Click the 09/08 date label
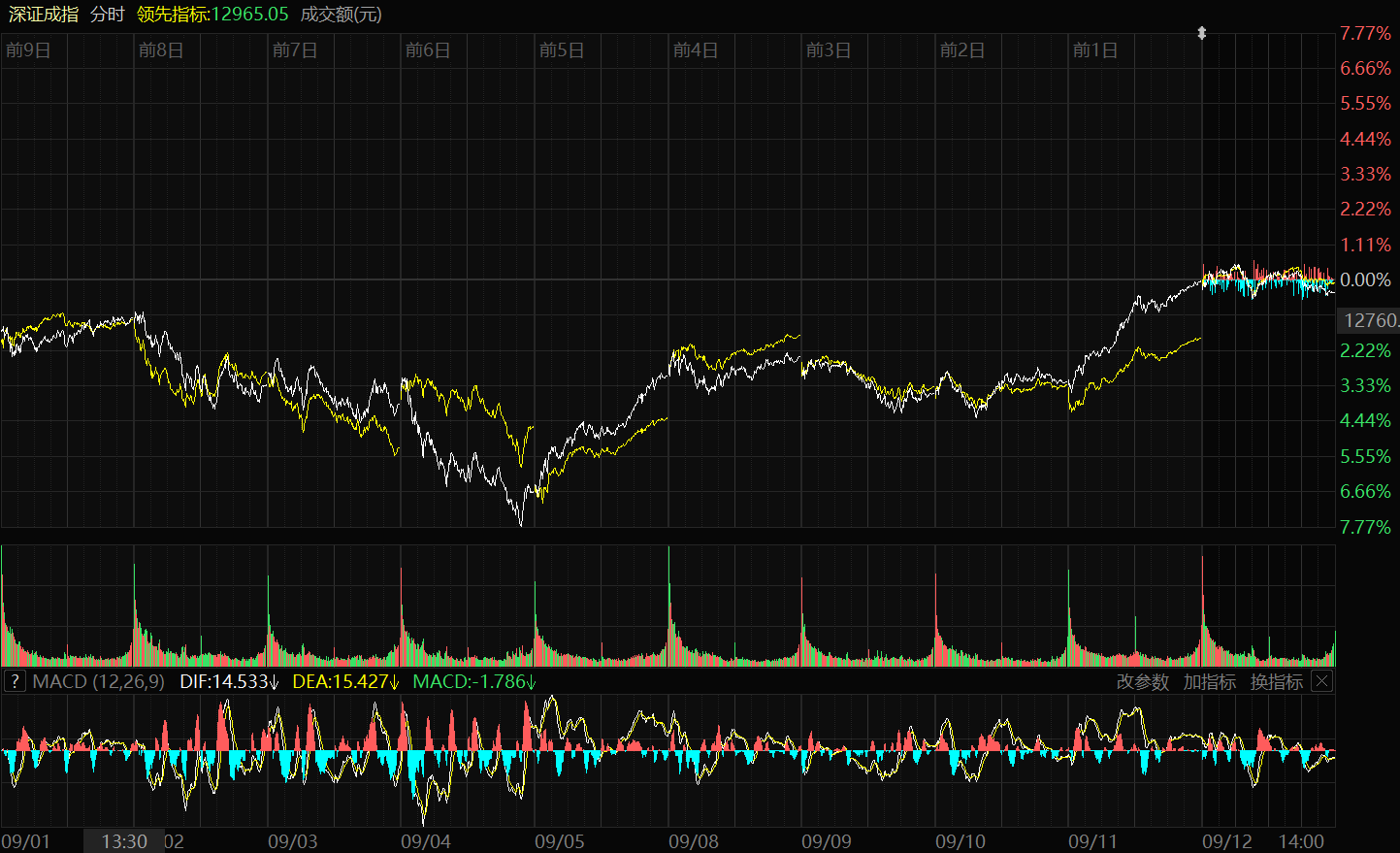 (694, 841)
